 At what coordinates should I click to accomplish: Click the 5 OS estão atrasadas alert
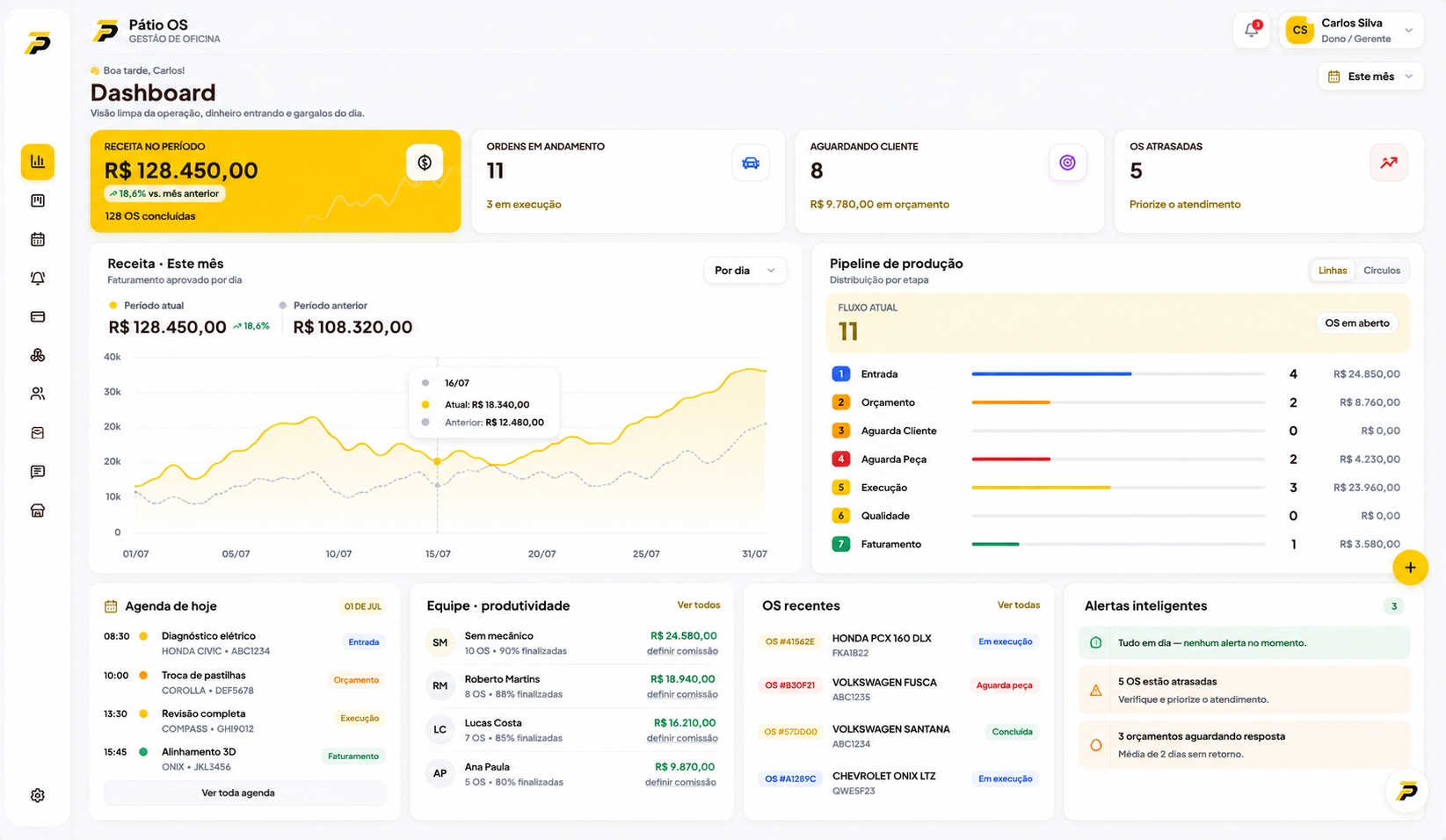click(1244, 691)
